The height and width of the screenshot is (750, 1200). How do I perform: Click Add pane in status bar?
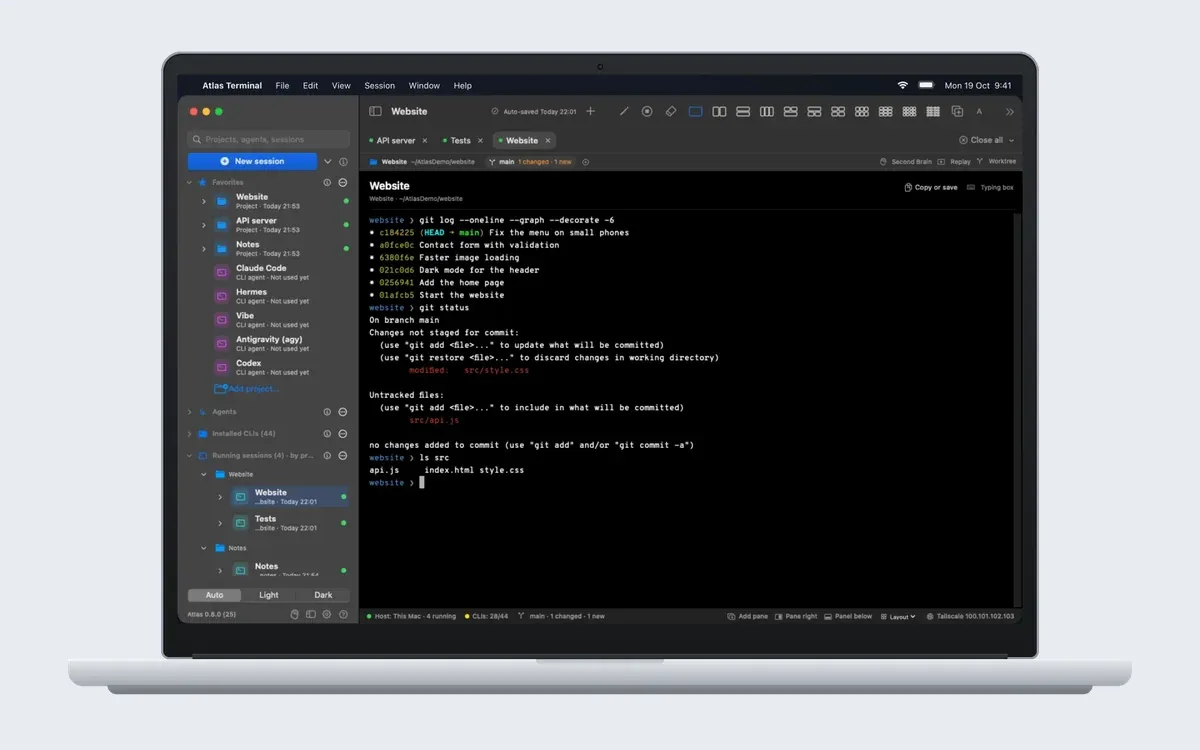pyautogui.click(x=747, y=617)
